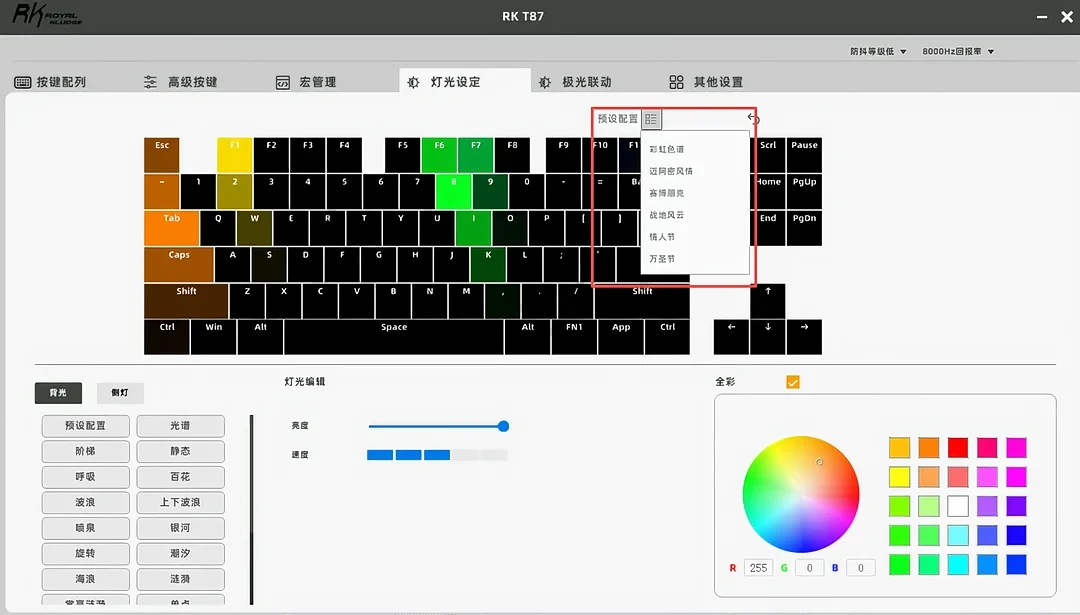Select the Esc key on virtual keyboard
Image resolution: width=1080 pixels, height=615 pixels.
point(162,155)
